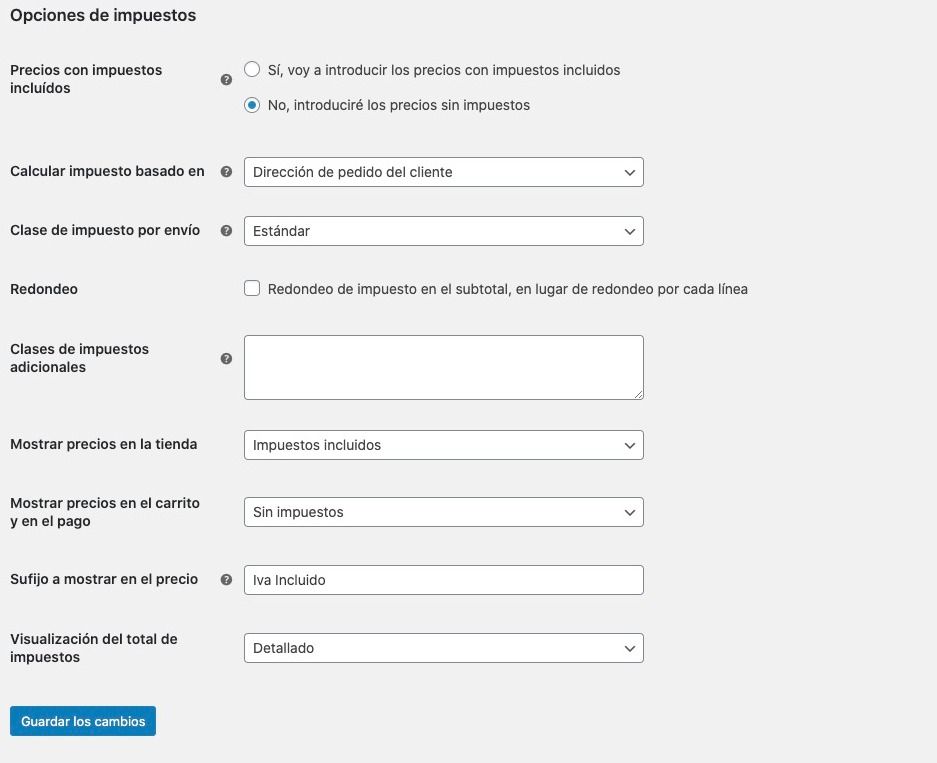Click help icon beside Precios con impuestos incluídos
937x763 pixels.
226,79
